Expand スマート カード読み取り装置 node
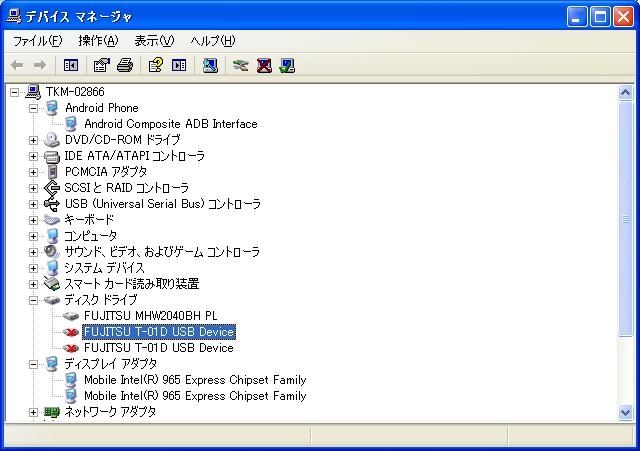The height and width of the screenshot is (451, 640). [x=33, y=284]
